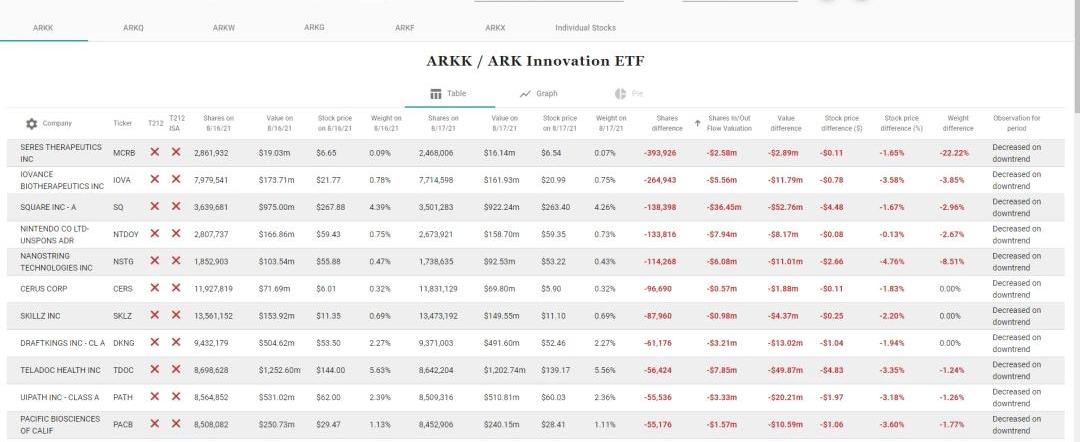Image resolution: width=1080 pixels, height=442 pixels.
Task: Switch to the Table view tab
Action: click(449, 93)
